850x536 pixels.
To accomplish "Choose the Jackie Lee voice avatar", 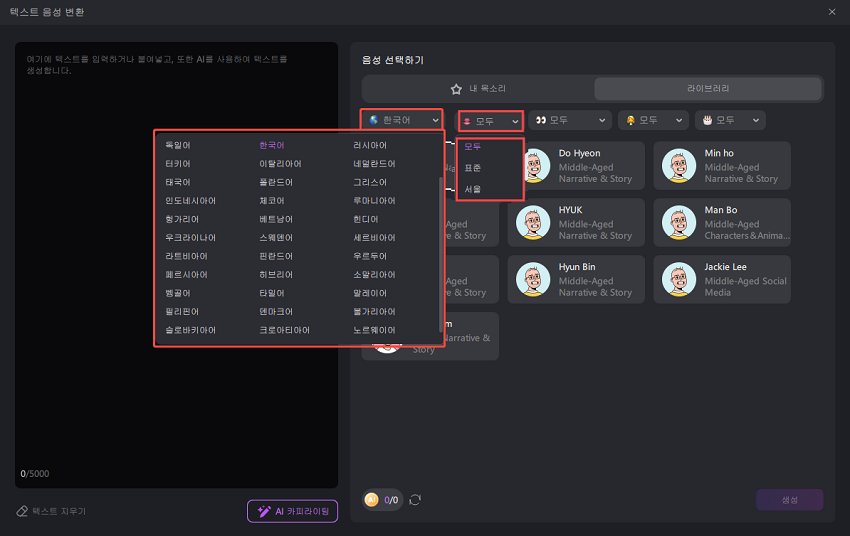I will (679, 279).
